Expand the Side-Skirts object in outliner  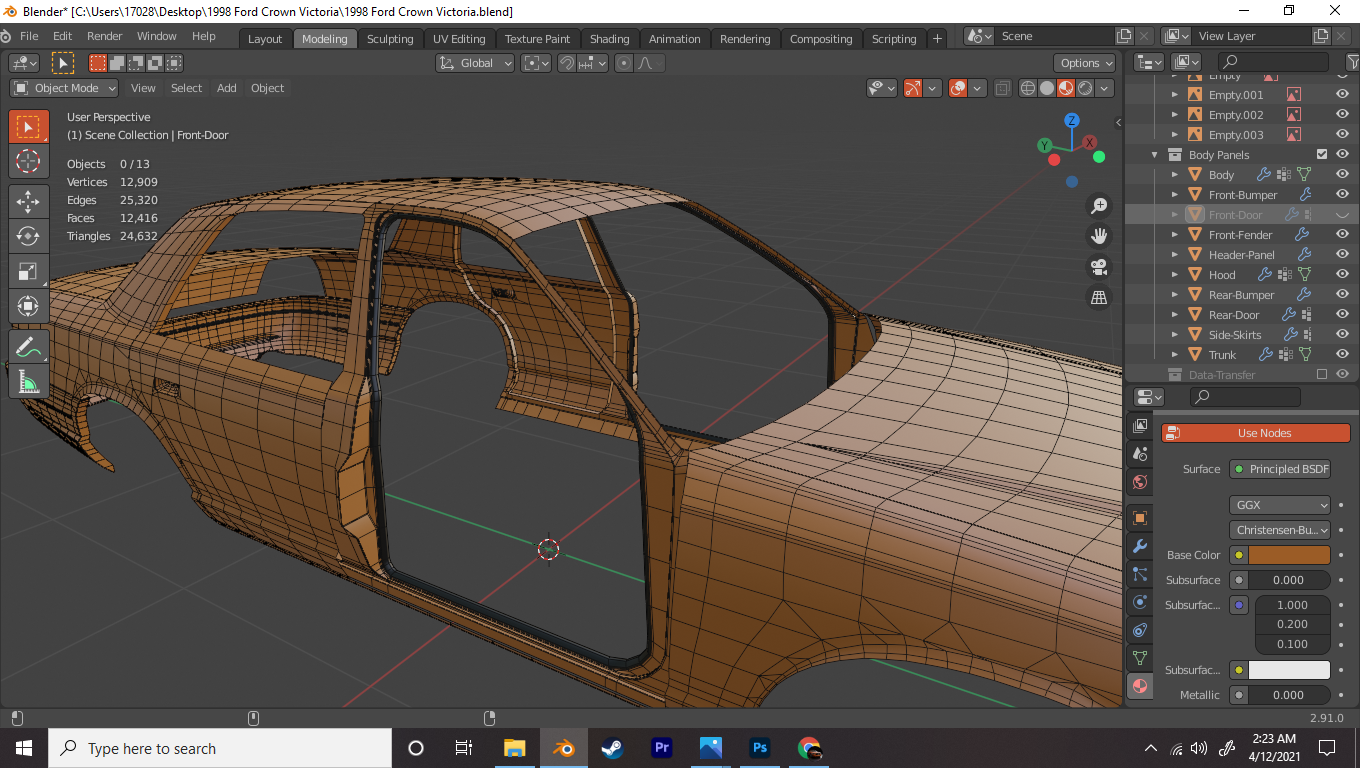[1175, 335]
